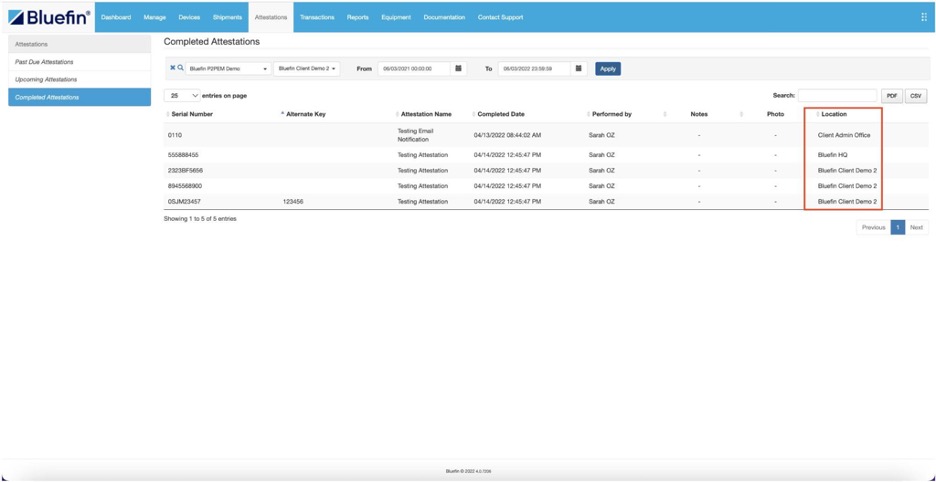The width and height of the screenshot is (936, 482).
Task: Select the Attestations tab
Action: tap(271, 17)
